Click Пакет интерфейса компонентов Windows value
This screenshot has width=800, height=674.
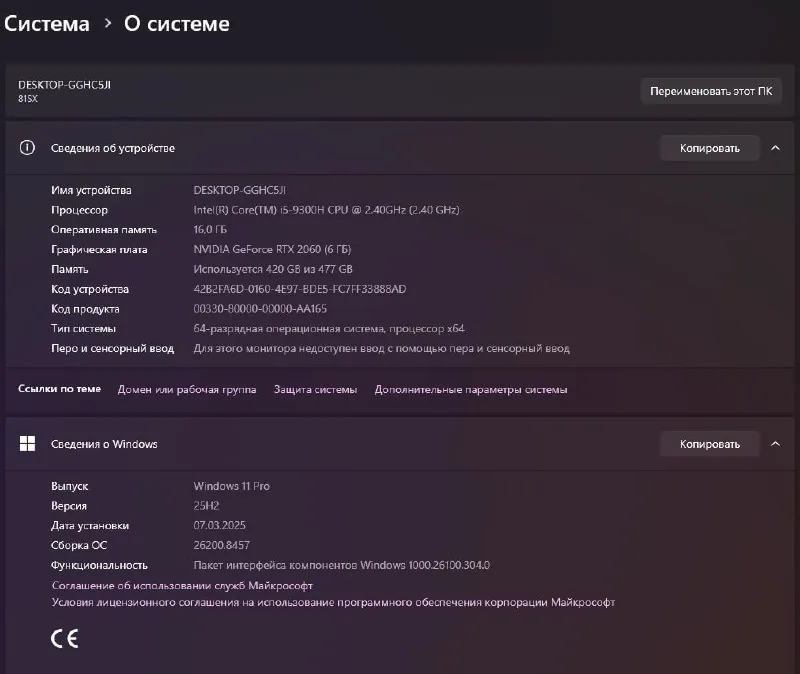[341, 565]
